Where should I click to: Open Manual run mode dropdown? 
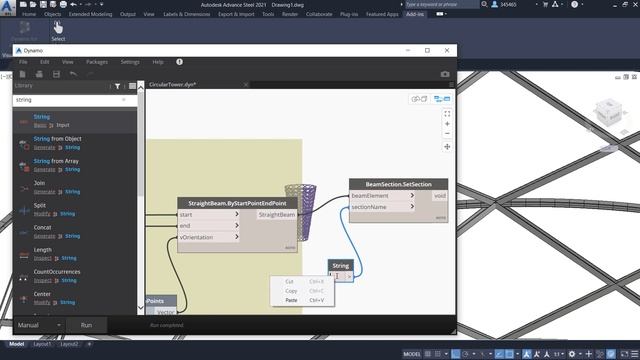coord(39,325)
